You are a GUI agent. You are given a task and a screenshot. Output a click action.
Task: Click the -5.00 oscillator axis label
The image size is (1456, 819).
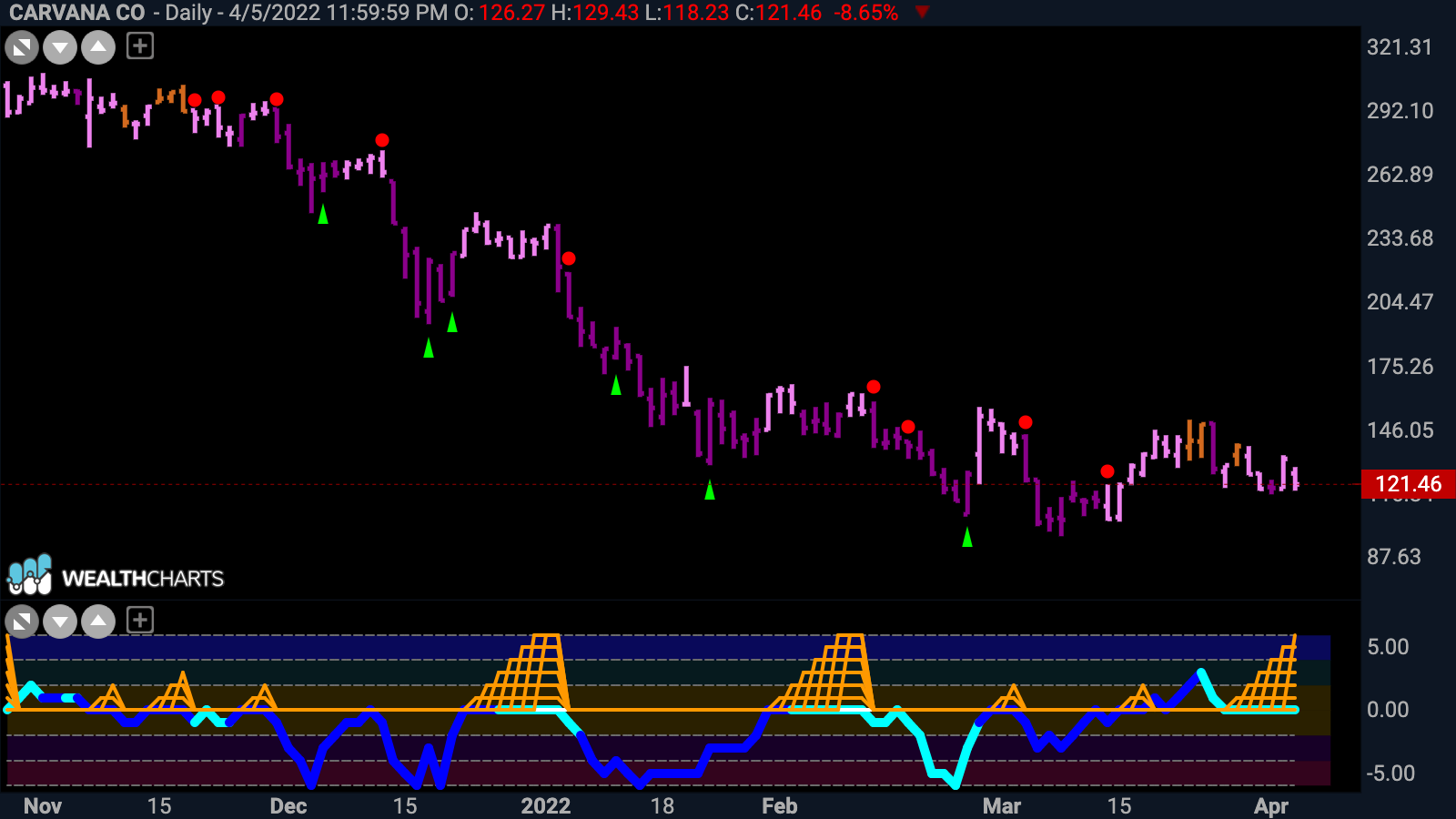tap(1390, 773)
